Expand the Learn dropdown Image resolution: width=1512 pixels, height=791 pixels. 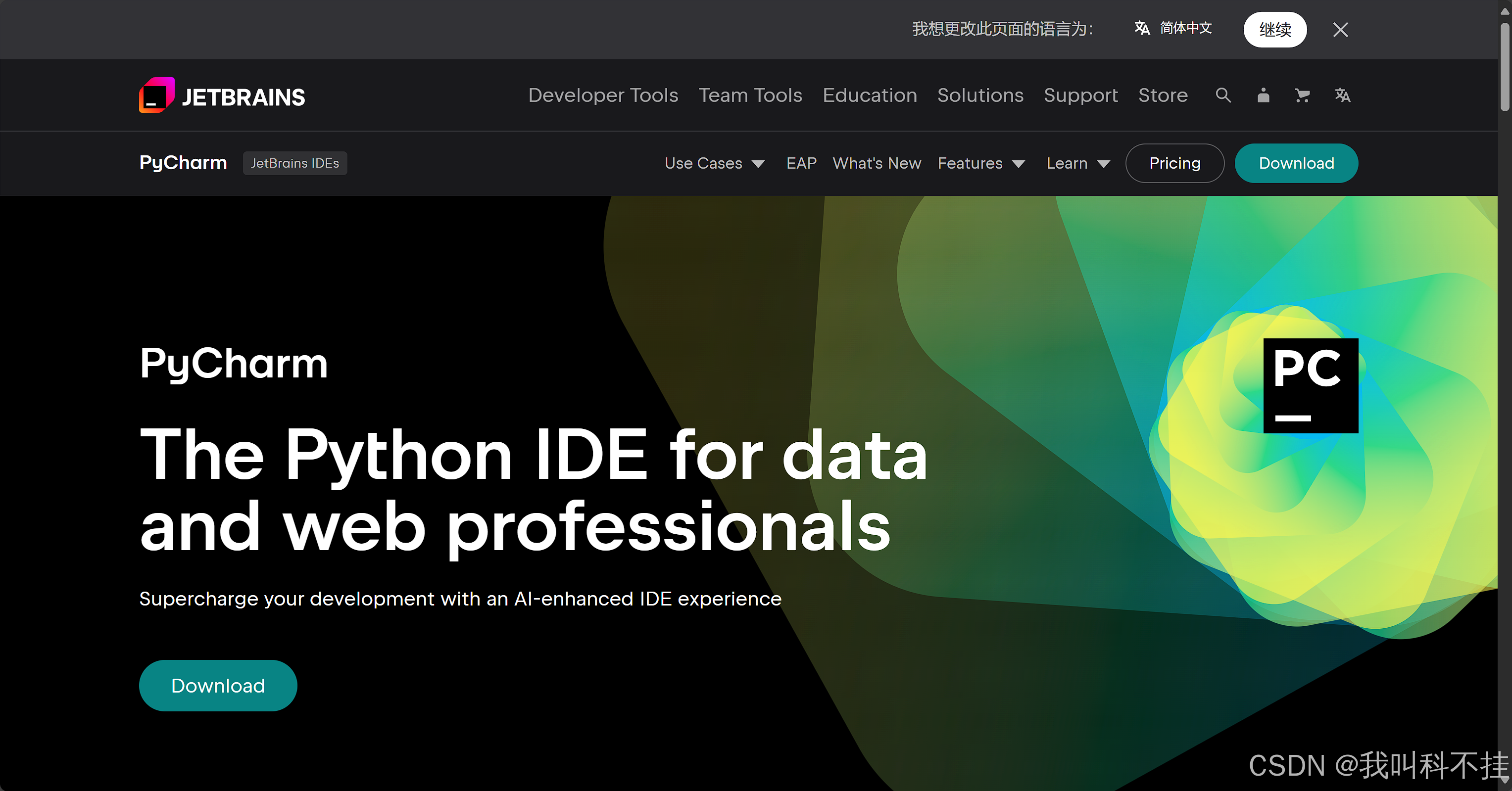click(1077, 163)
